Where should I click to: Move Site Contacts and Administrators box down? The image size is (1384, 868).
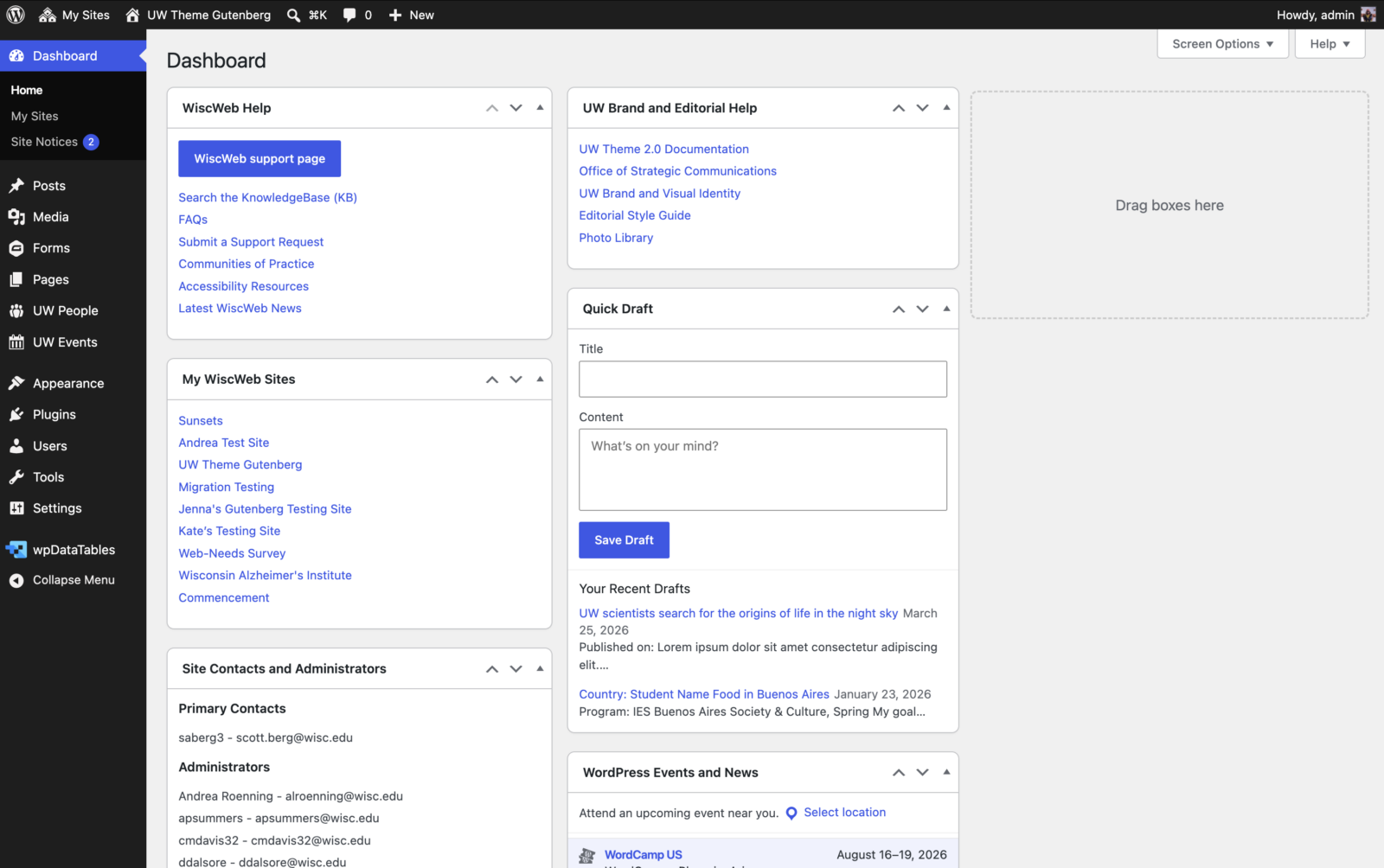(516, 669)
